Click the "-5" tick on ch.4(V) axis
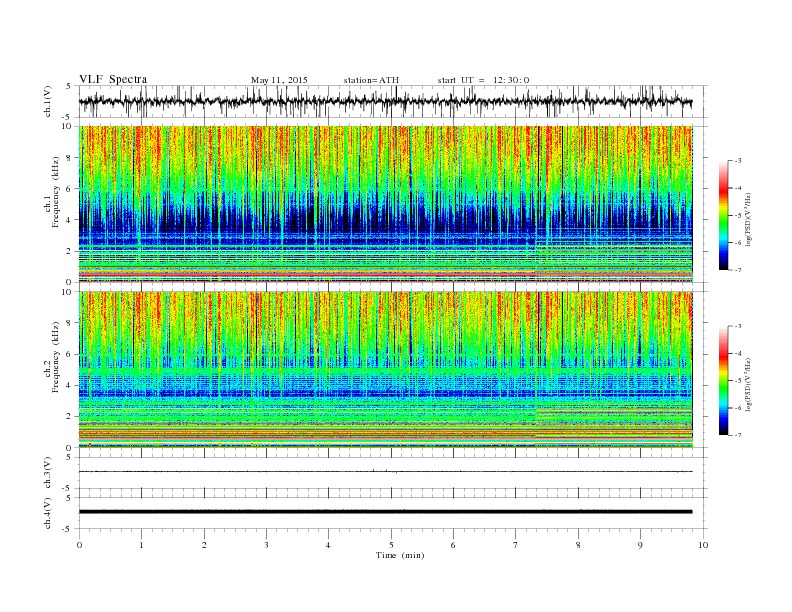The image size is (792, 612). click(x=67, y=529)
